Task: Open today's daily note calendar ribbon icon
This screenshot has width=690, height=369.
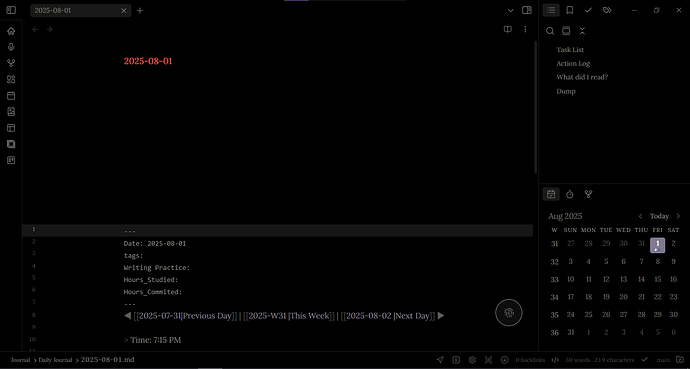Action: pyautogui.click(x=11, y=95)
